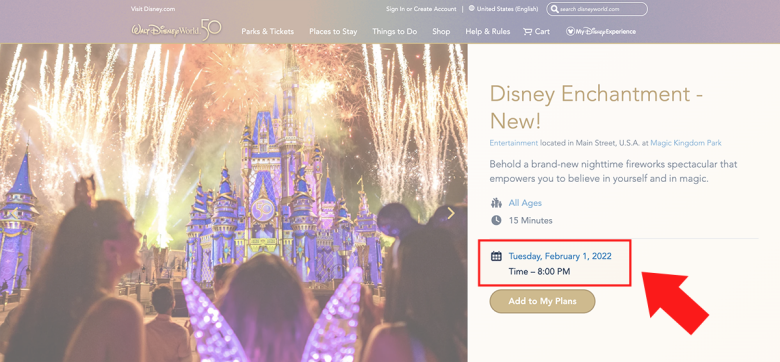780x362 pixels.
Task: Click the Behold a brand-new nighttime description
Action: pyautogui.click(x=613, y=172)
